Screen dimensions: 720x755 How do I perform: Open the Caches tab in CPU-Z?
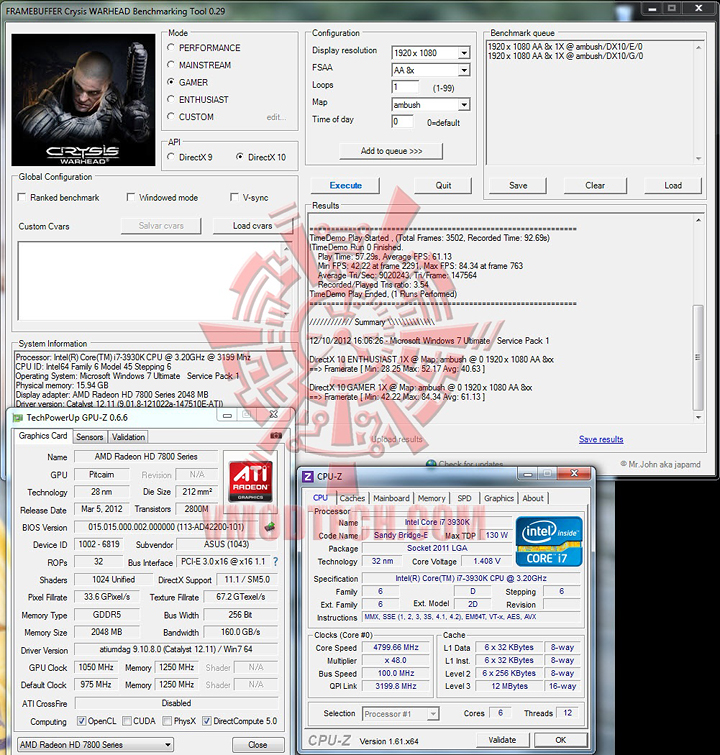click(352, 498)
